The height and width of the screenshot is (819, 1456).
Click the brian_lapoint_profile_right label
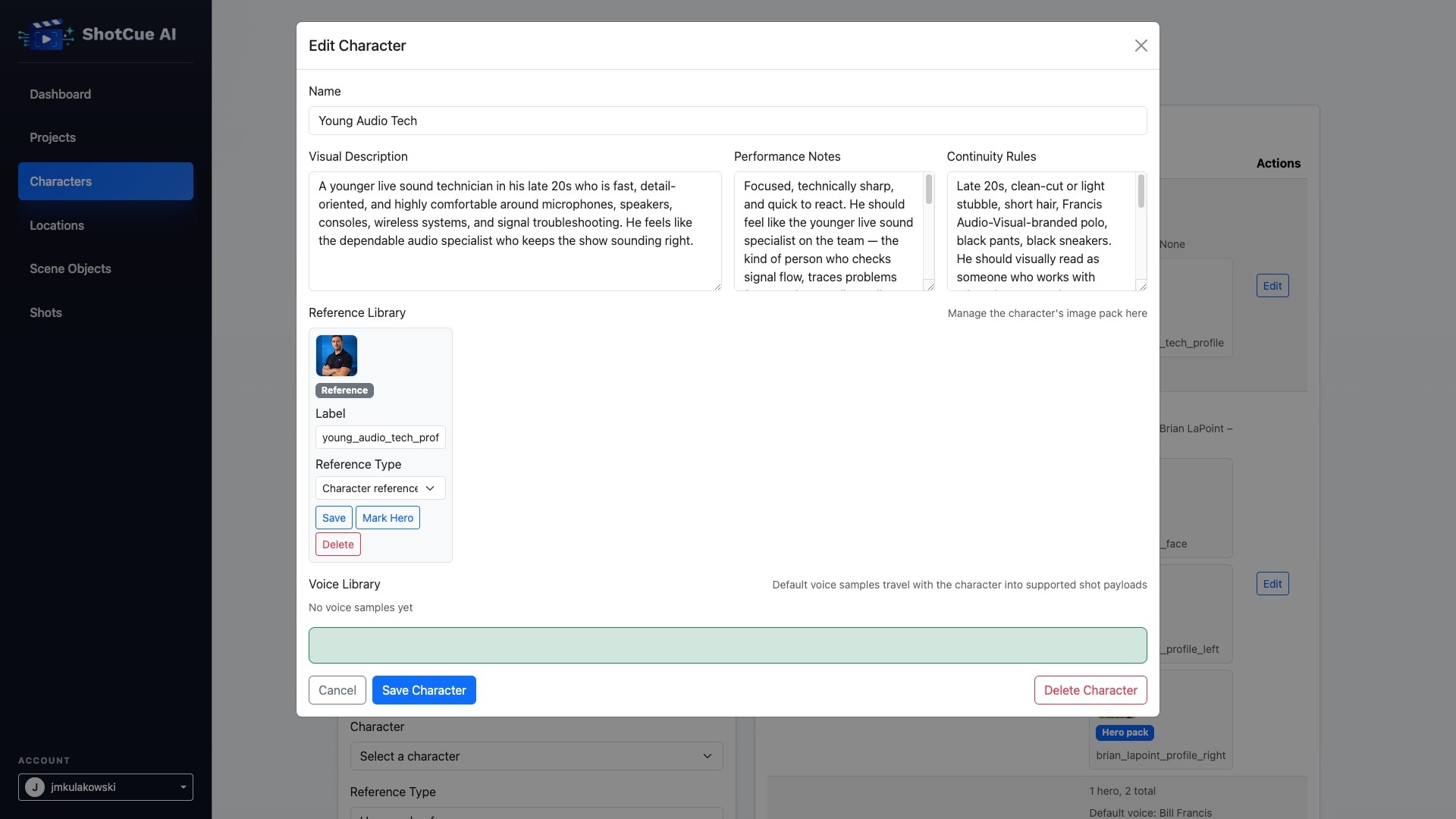[1161, 755]
